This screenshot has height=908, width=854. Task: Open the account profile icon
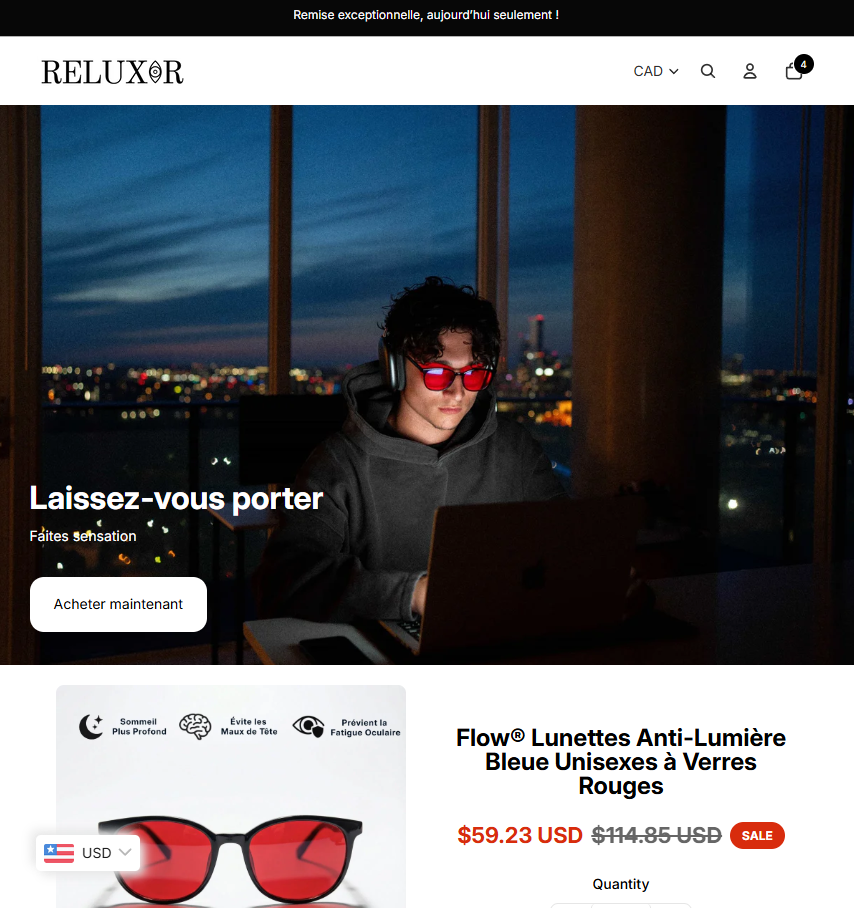[750, 71]
